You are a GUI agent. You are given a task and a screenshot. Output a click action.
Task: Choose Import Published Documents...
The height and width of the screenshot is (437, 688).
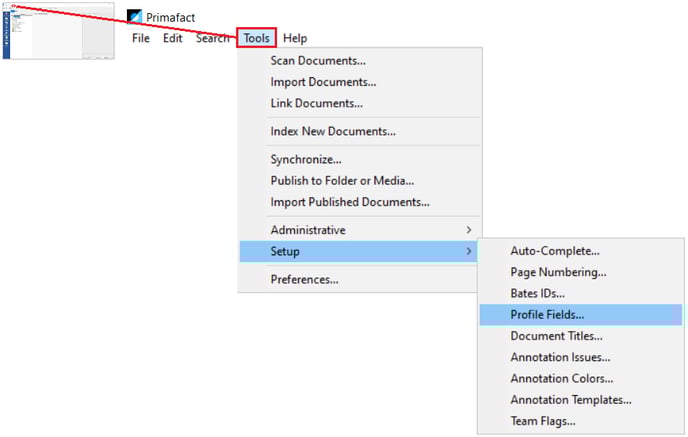point(360,202)
